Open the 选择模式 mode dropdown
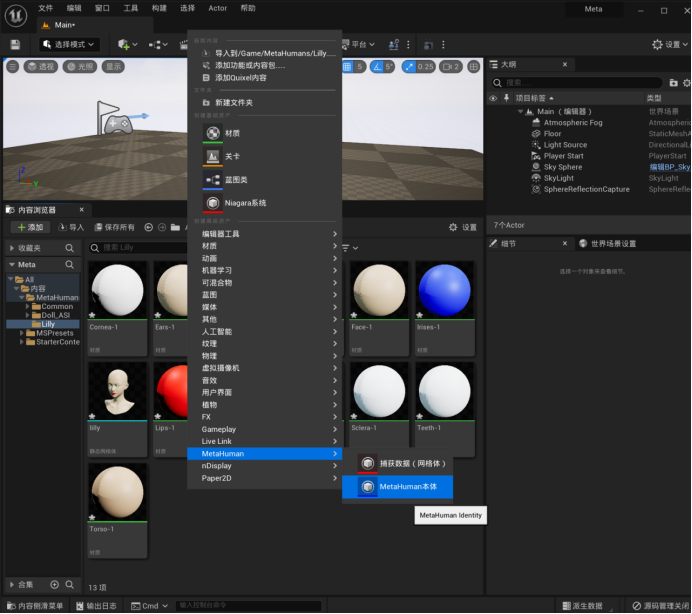Viewport: 692px width, 614px height. [69, 45]
